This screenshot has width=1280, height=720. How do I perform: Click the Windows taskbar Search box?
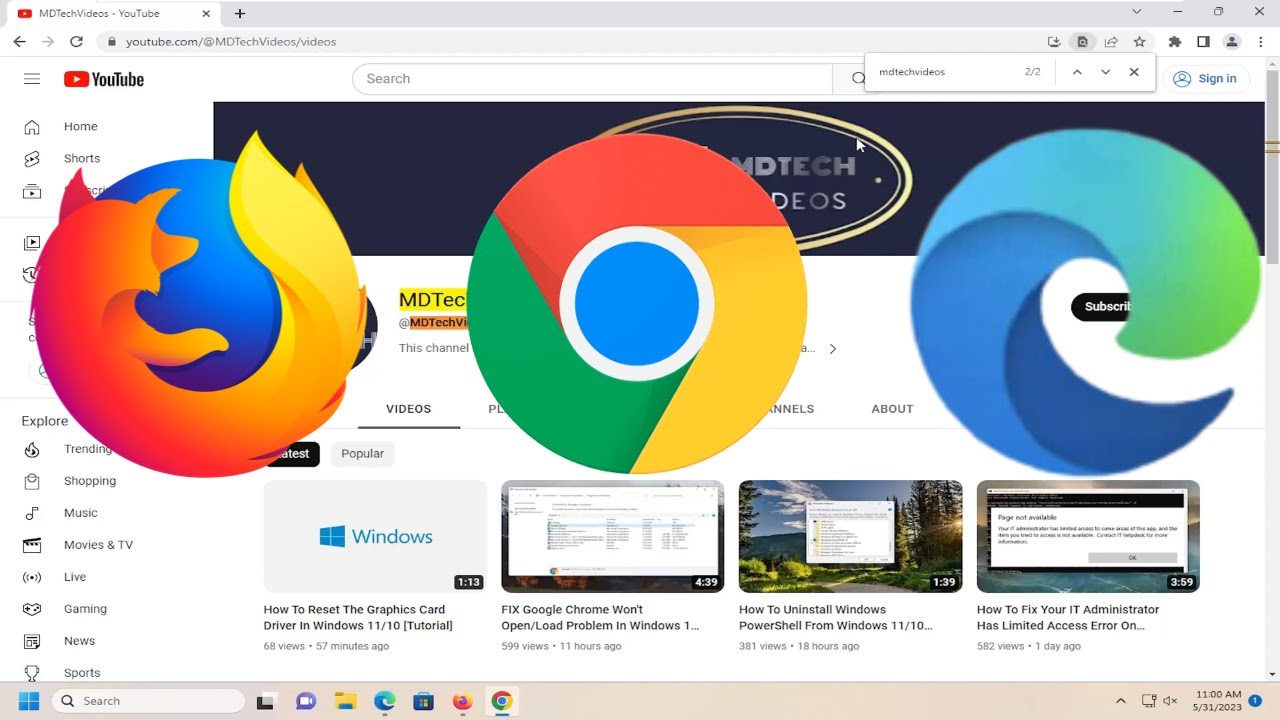click(x=147, y=701)
